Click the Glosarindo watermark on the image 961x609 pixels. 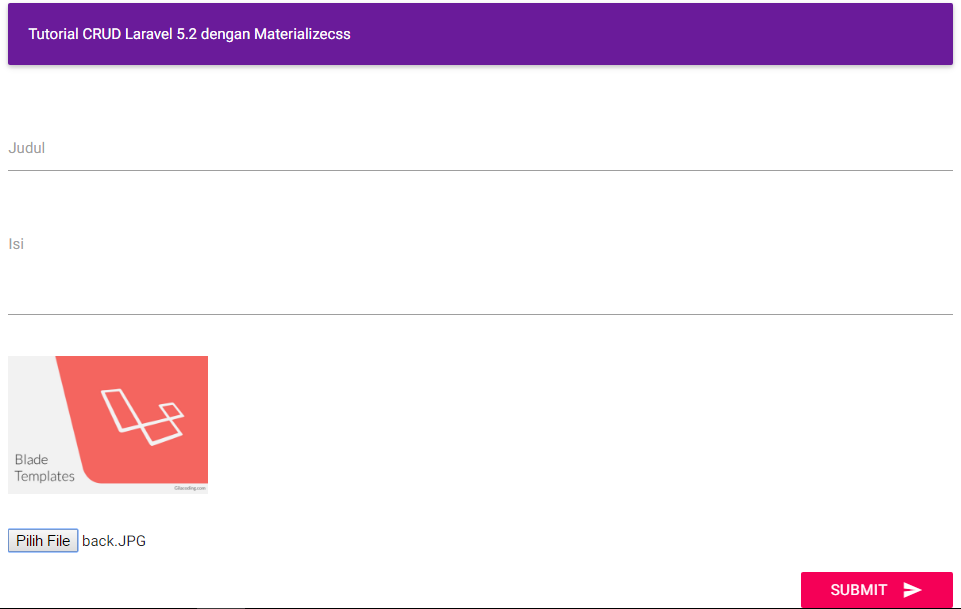click(x=190, y=488)
